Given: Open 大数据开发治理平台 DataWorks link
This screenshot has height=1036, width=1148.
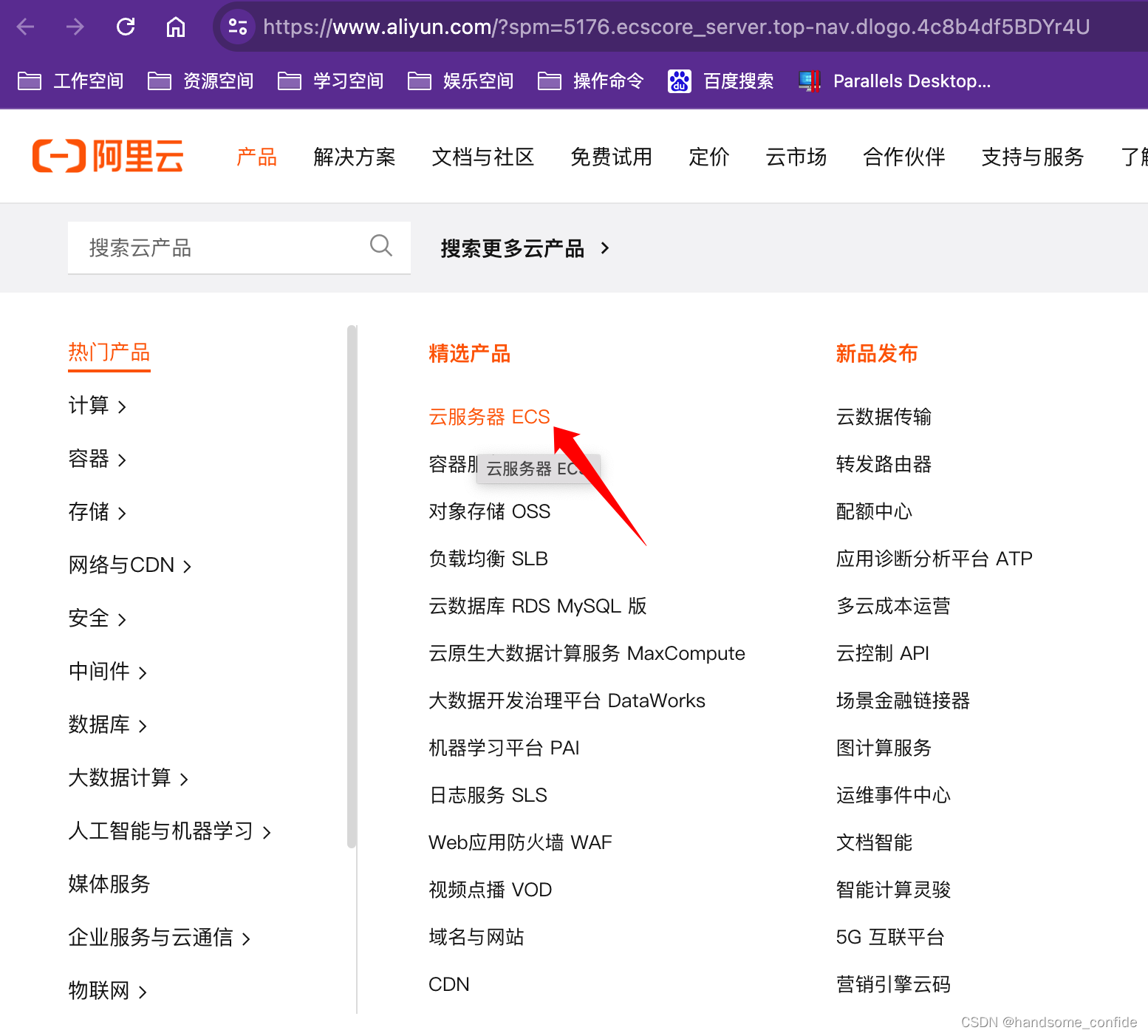Looking at the screenshot, I should point(567,701).
